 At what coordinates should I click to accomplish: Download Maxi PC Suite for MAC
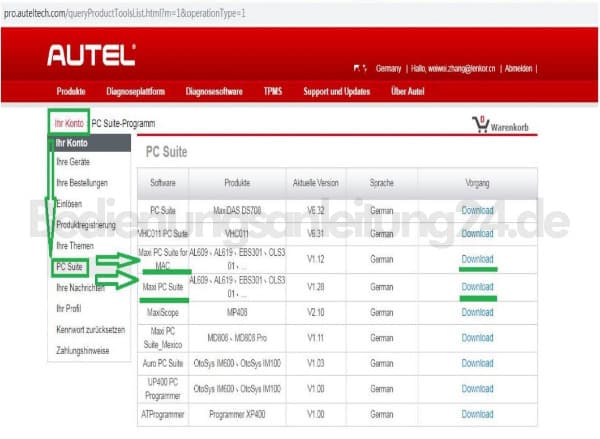tap(477, 259)
